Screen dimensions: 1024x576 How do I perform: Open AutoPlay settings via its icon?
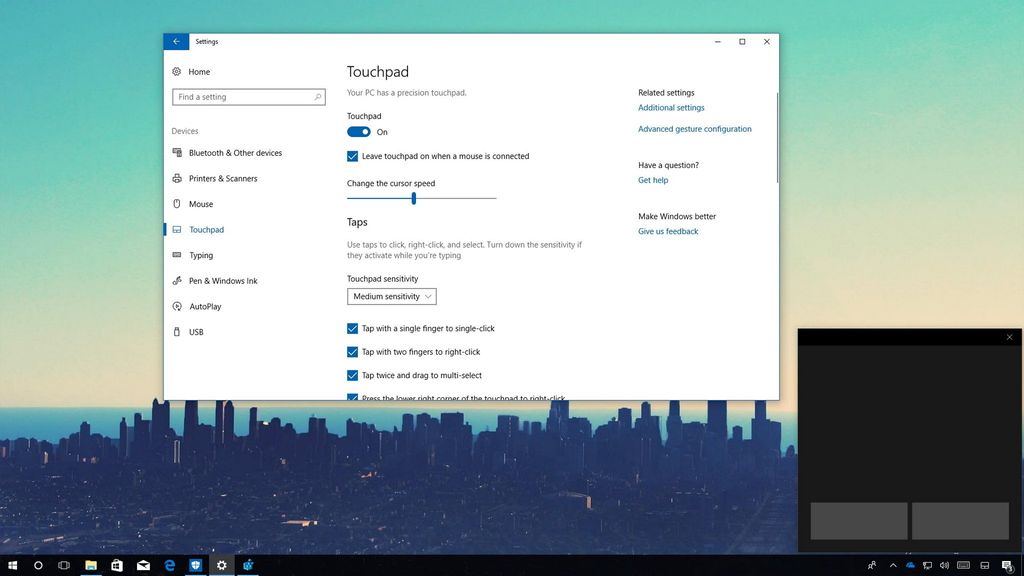pos(176,306)
